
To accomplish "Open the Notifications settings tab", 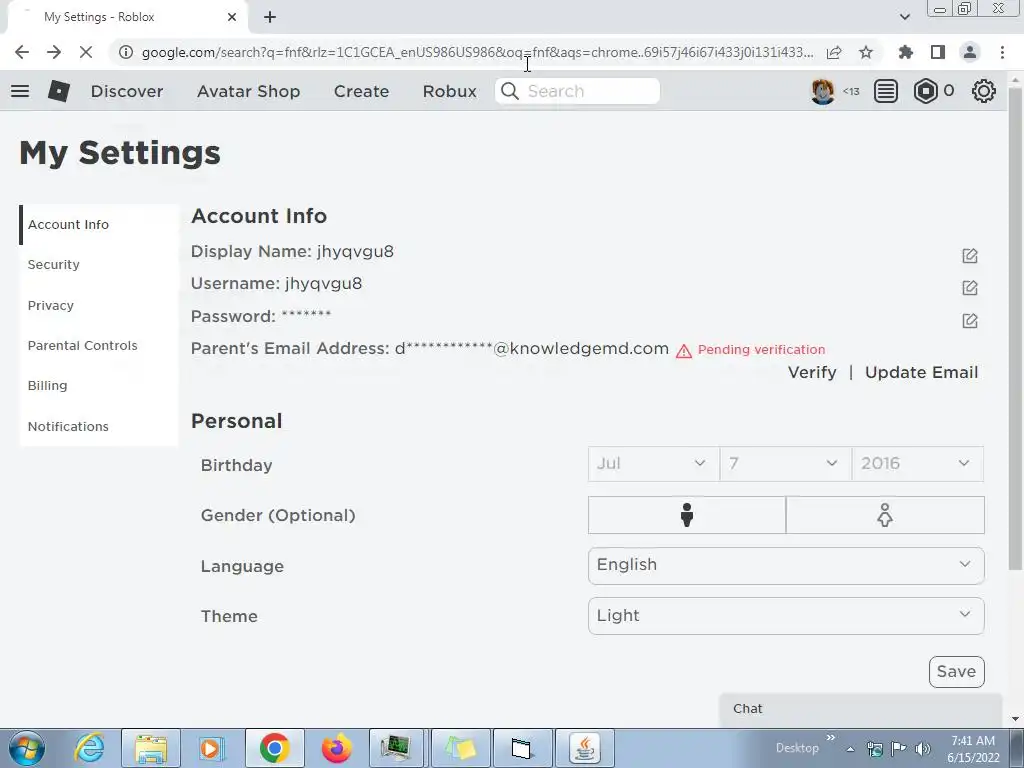I will 99,426.
